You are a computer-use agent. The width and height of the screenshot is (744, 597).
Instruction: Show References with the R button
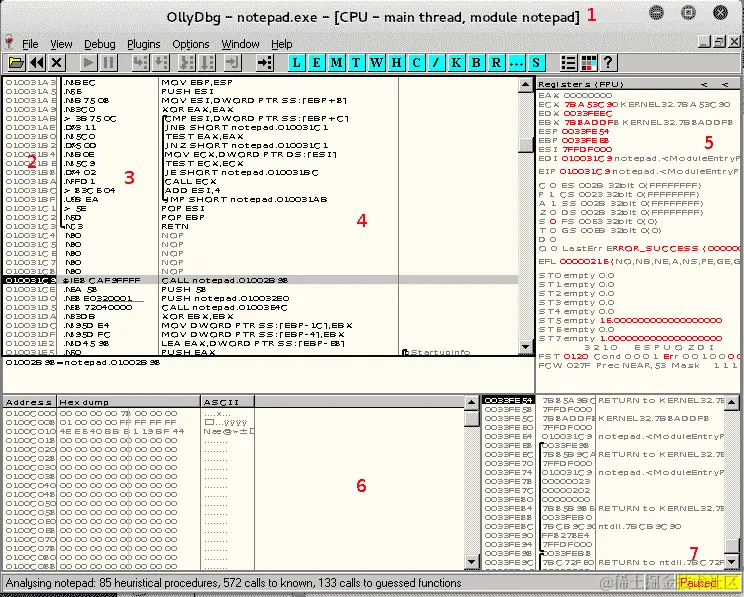click(x=496, y=63)
